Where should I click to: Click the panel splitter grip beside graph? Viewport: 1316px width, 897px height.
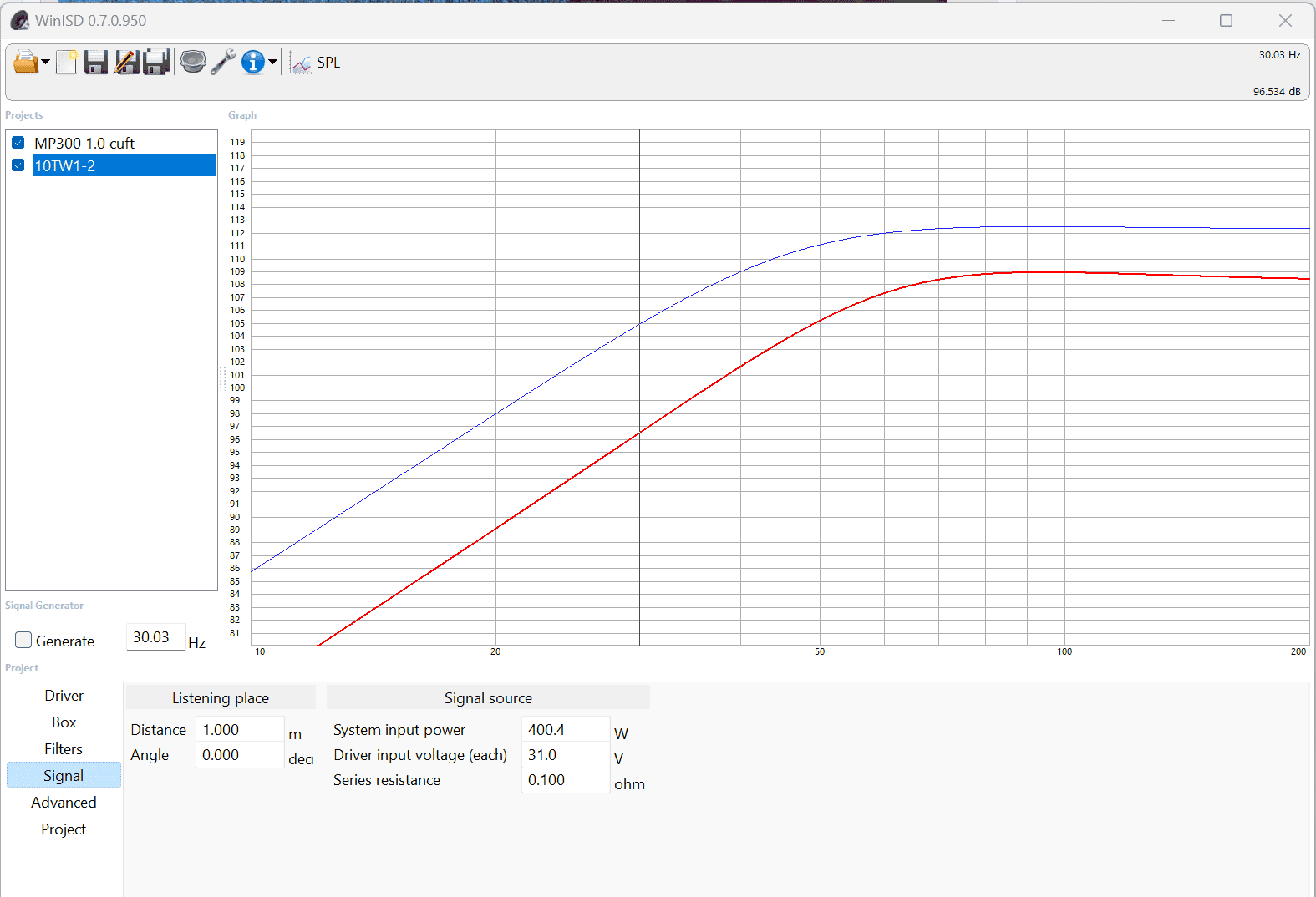[222, 378]
